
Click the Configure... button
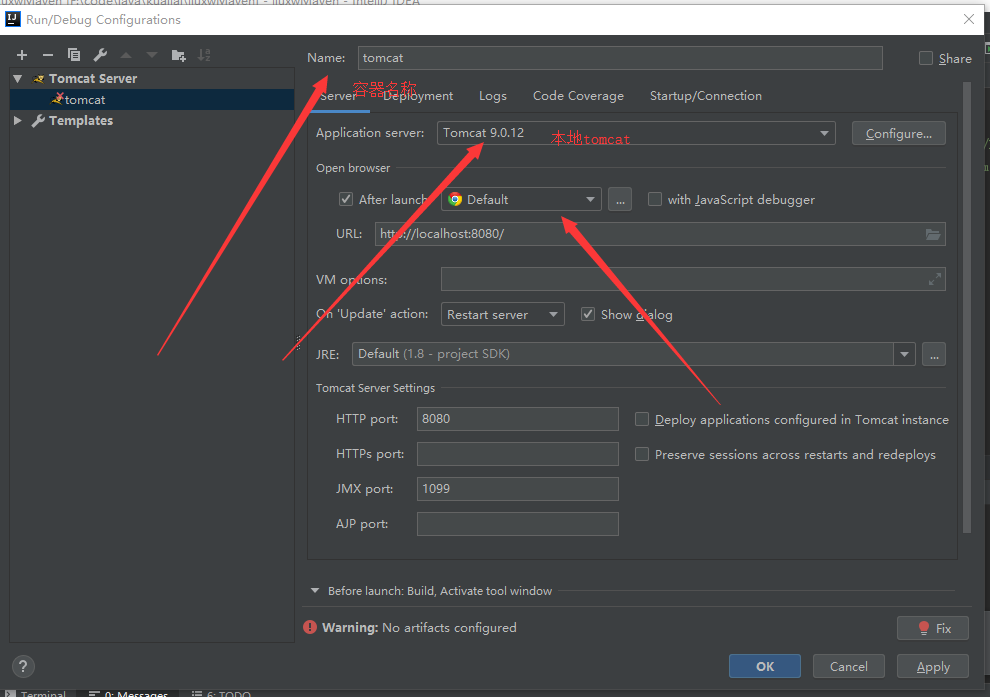898,133
